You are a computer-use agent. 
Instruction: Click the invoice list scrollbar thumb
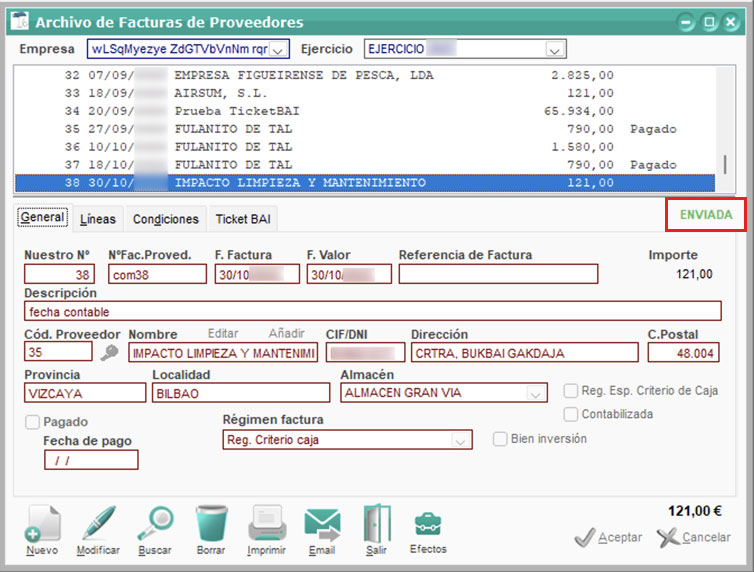tap(725, 165)
